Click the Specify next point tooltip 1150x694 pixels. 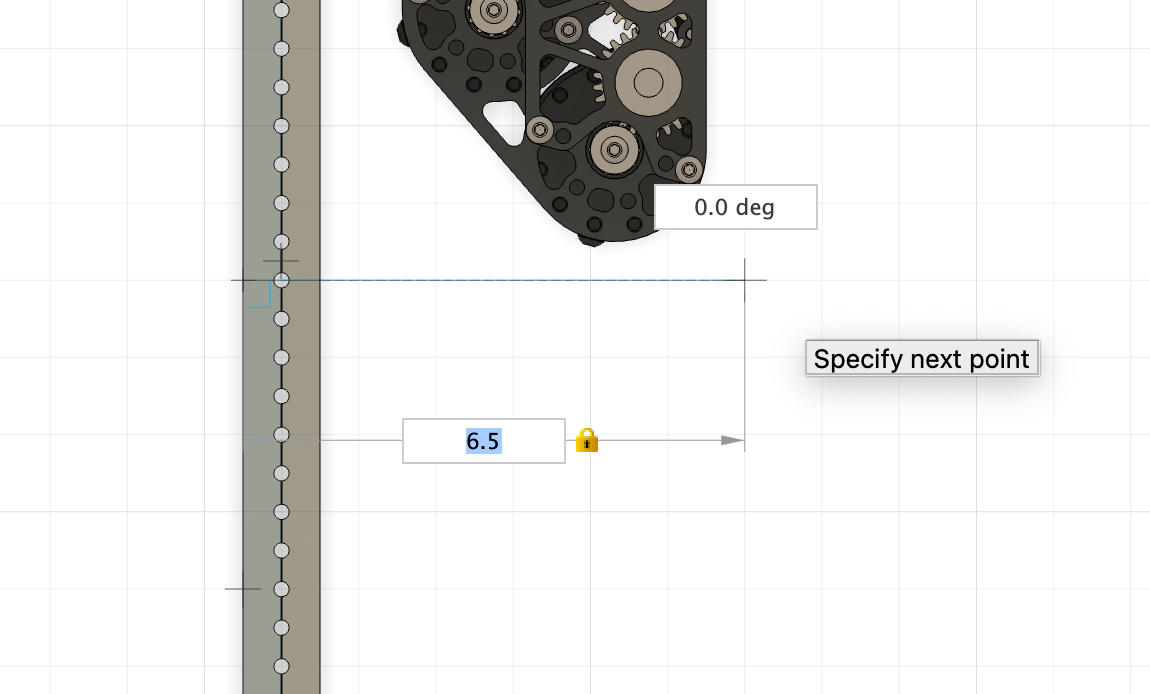(922, 358)
